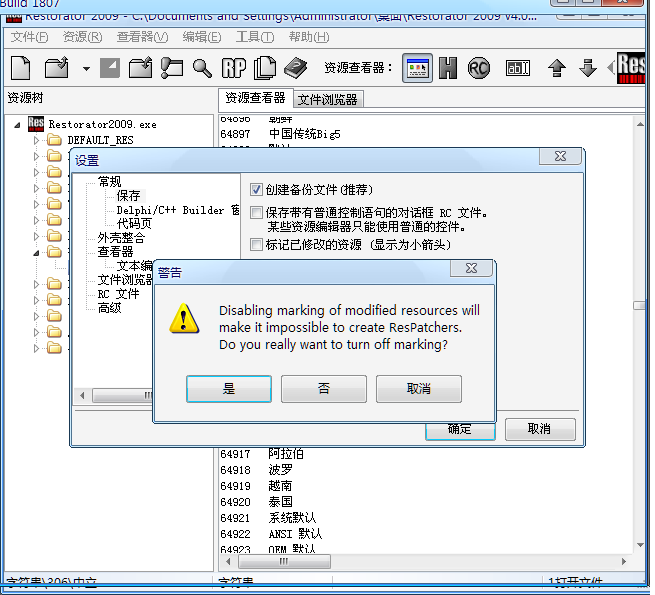Click the Open file toolbar icon
This screenshot has width=655, height=595.
point(57,68)
